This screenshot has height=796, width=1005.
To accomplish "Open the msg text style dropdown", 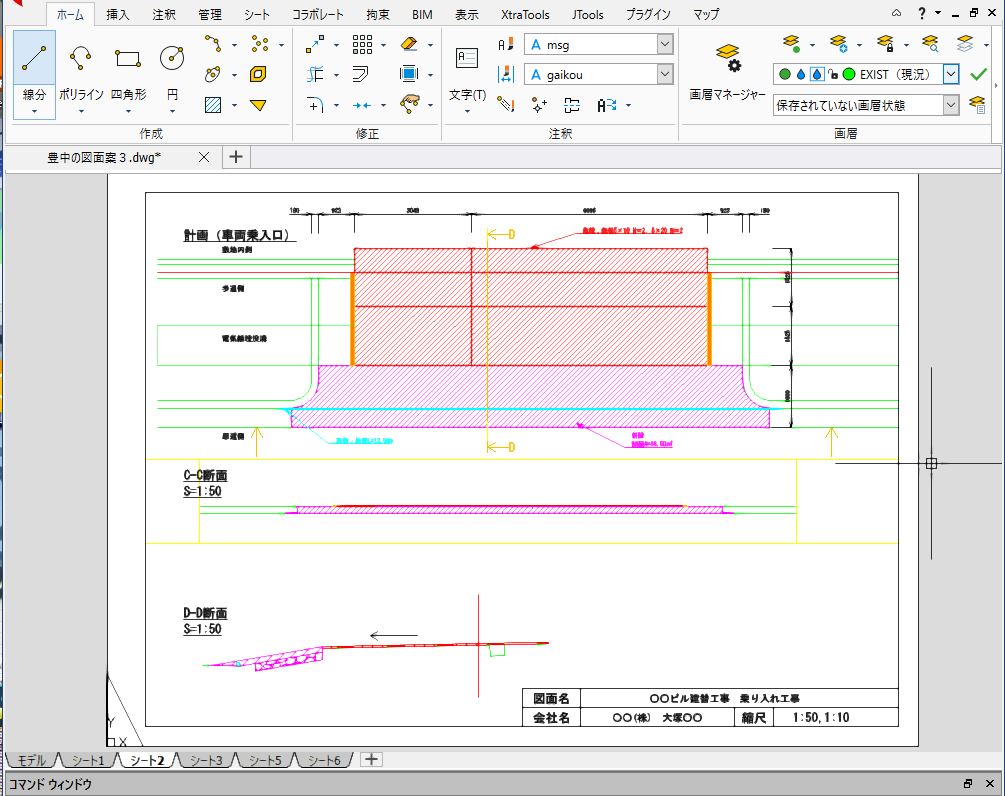I will click(x=665, y=45).
